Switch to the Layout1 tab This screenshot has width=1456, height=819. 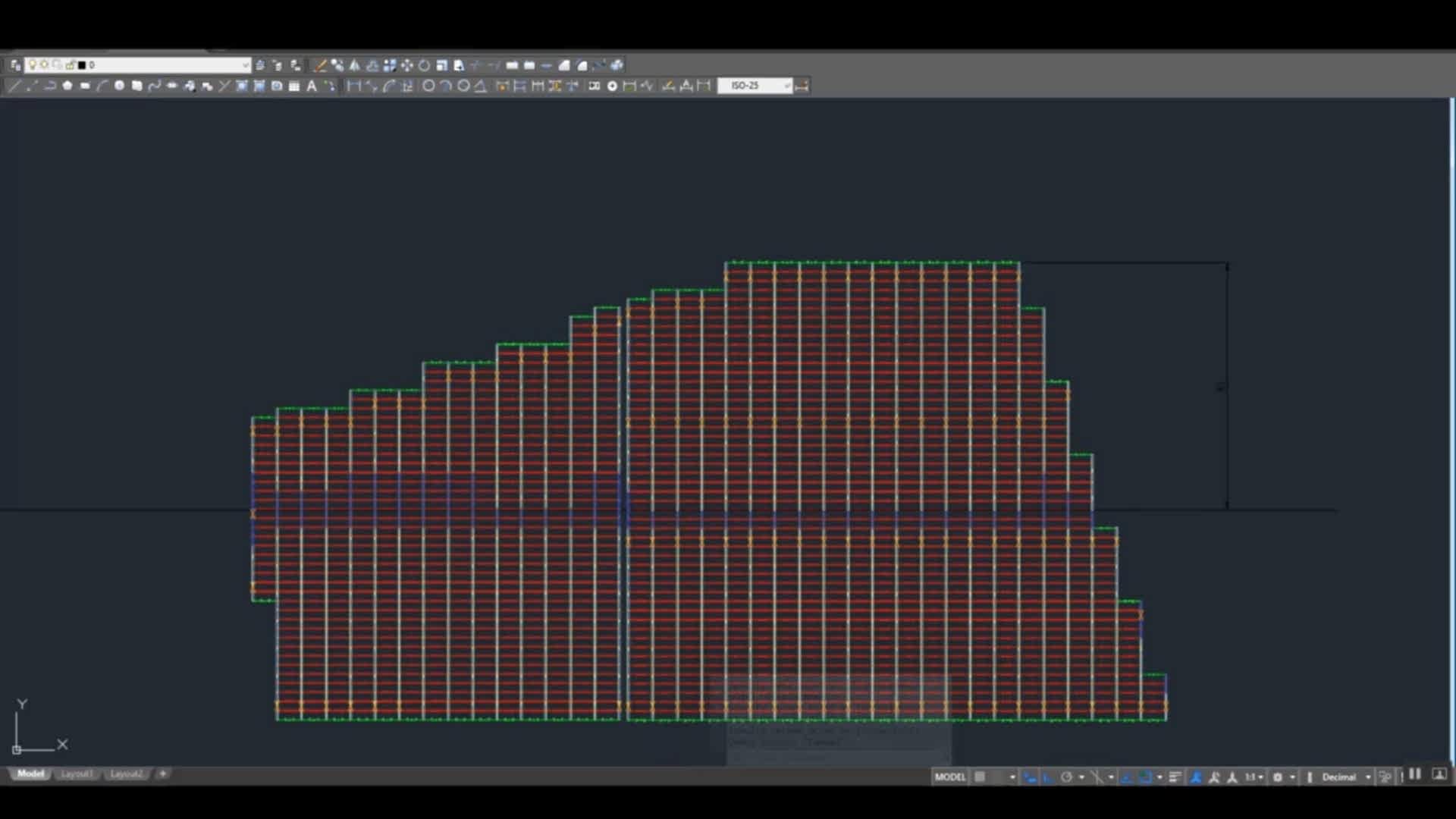tap(77, 773)
